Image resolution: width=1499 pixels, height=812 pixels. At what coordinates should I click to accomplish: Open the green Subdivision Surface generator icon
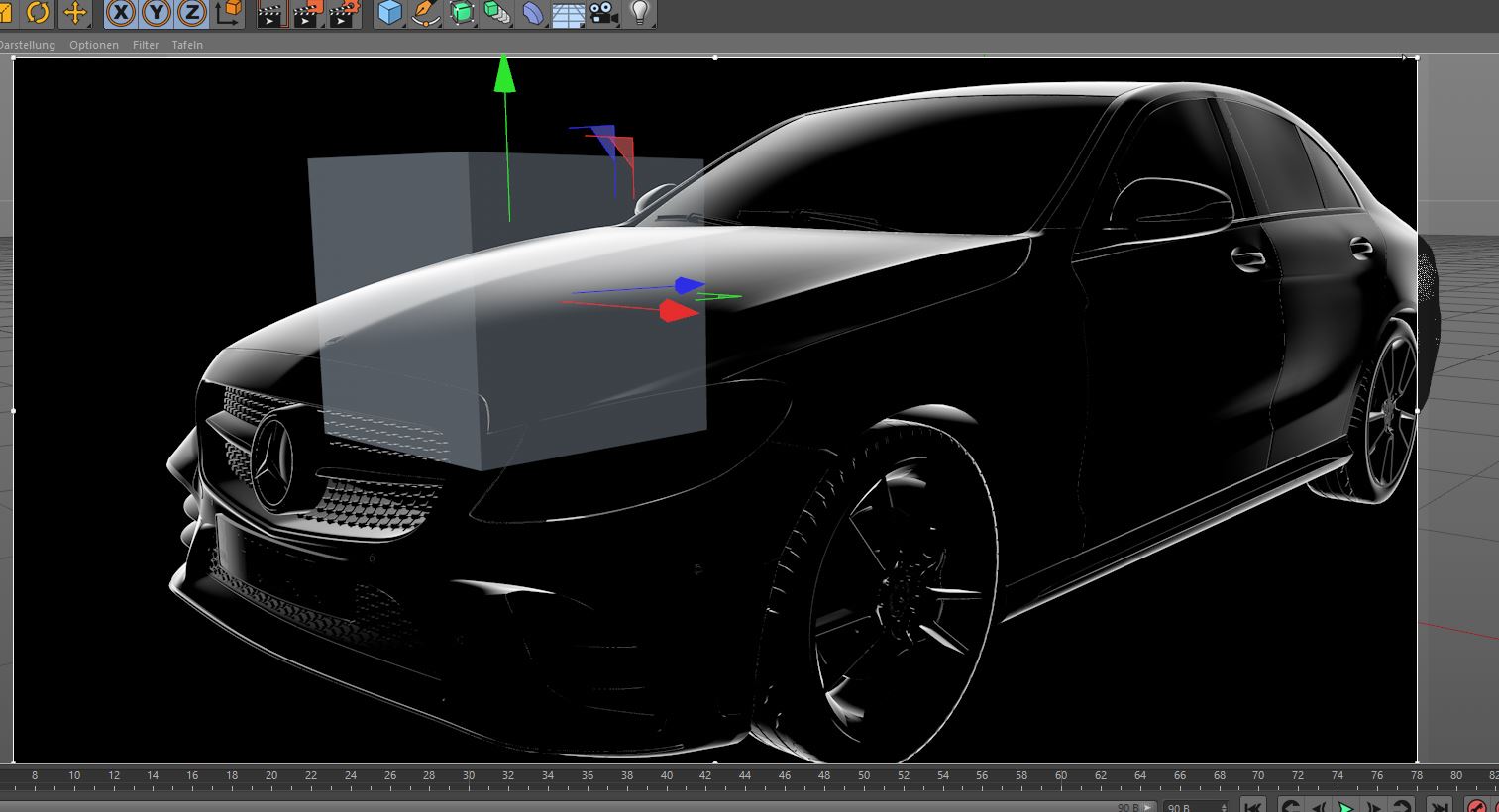click(x=462, y=13)
